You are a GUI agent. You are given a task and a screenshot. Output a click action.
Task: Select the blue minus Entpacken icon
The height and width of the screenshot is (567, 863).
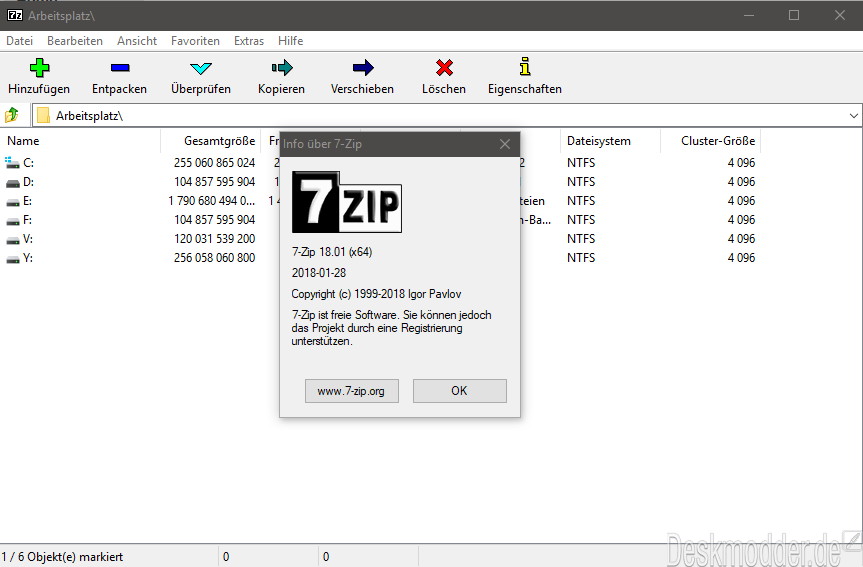[x=119, y=68]
